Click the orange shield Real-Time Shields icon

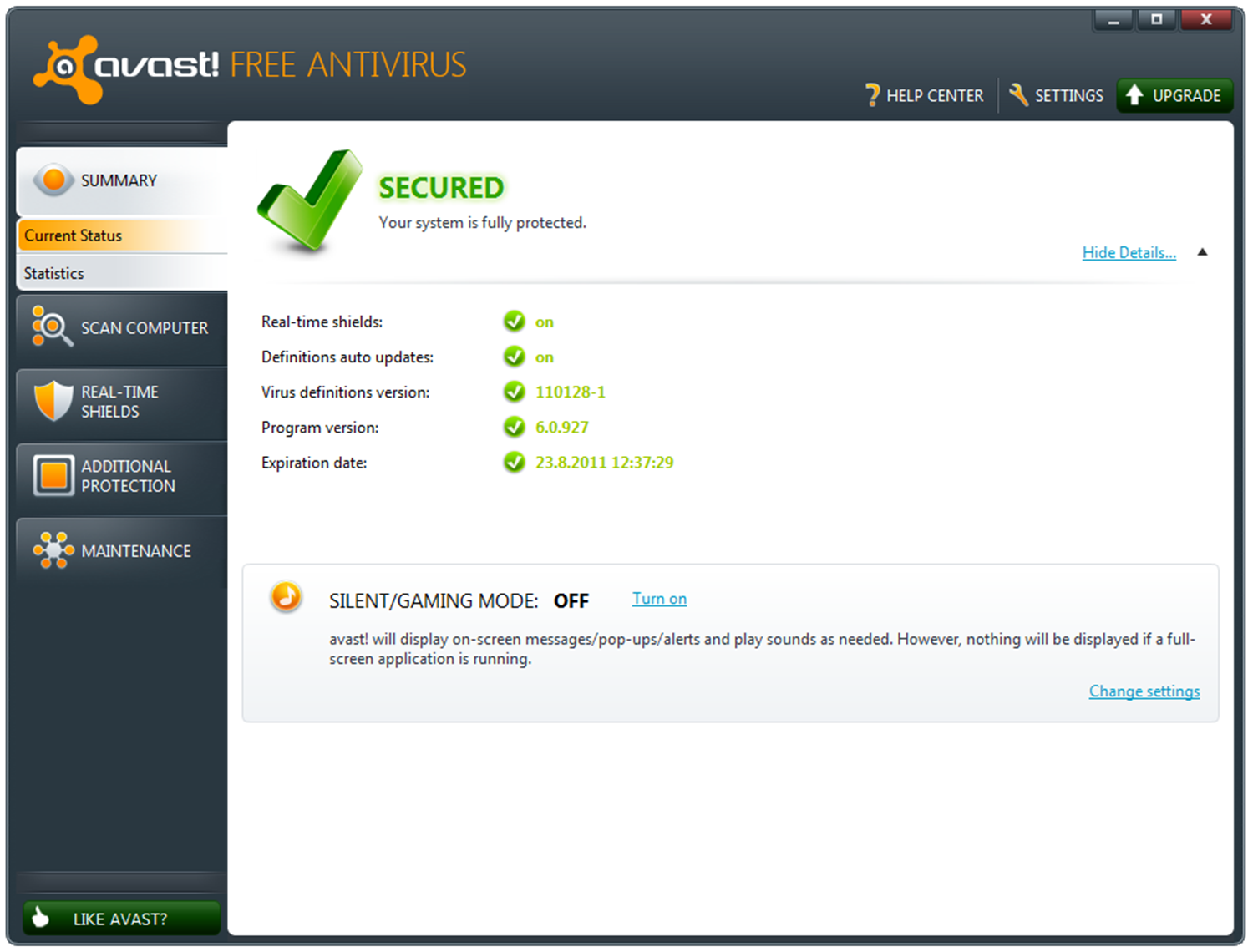53,401
